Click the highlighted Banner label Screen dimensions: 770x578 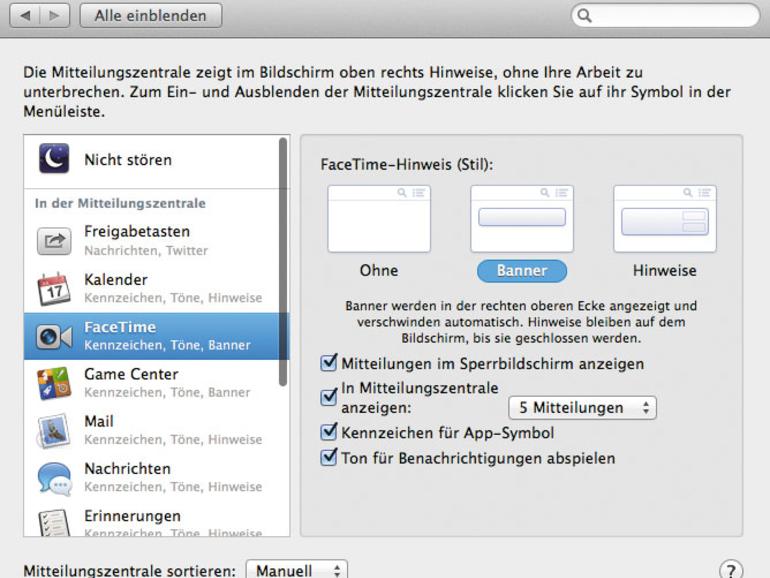pyautogui.click(x=522, y=271)
